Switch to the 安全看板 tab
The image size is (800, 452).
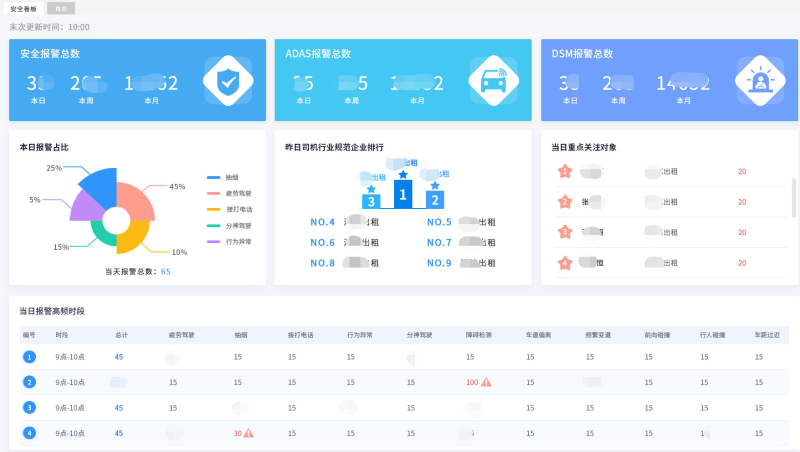point(23,8)
